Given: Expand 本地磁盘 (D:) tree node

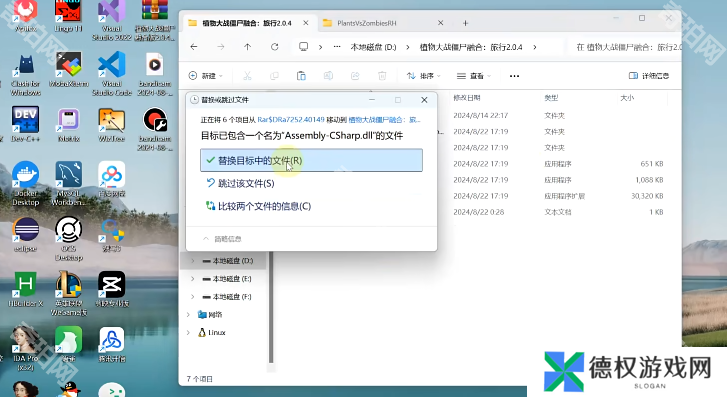Looking at the screenshot, I should (x=193, y=261).
